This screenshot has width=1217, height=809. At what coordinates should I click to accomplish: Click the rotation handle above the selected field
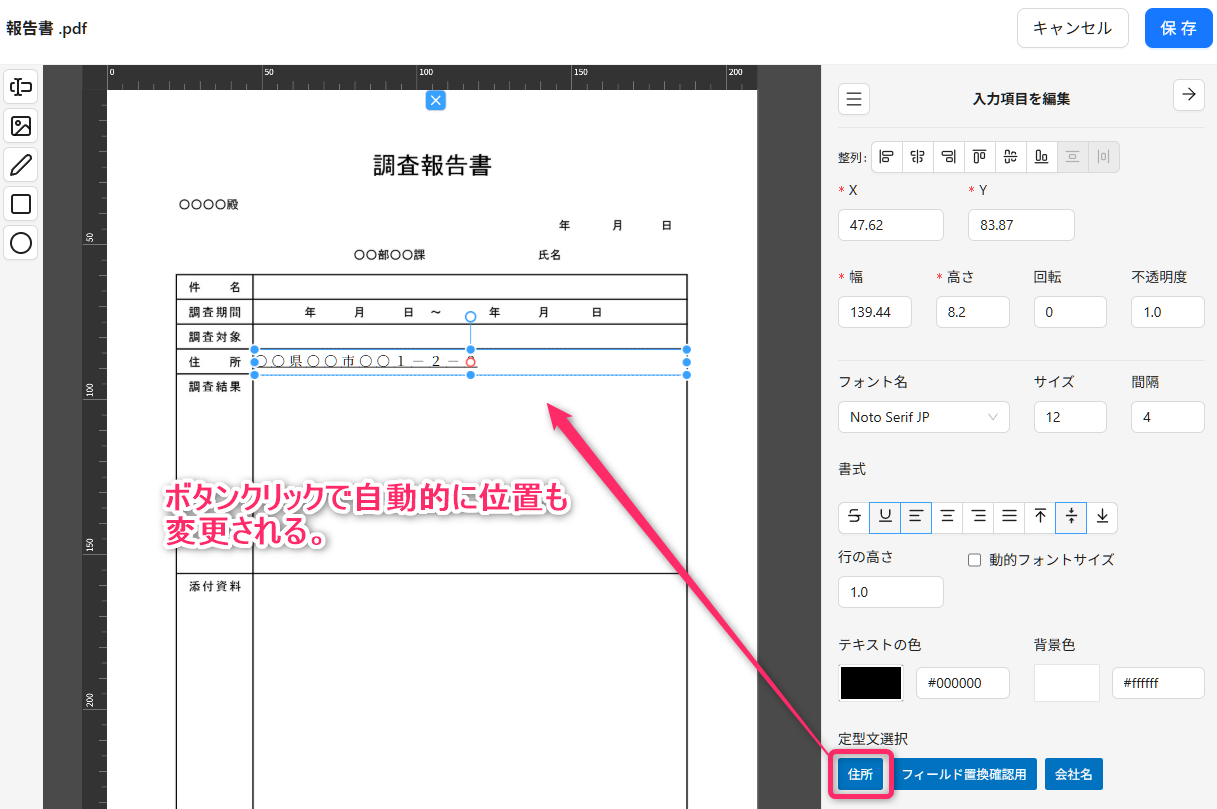coord(471,316)
